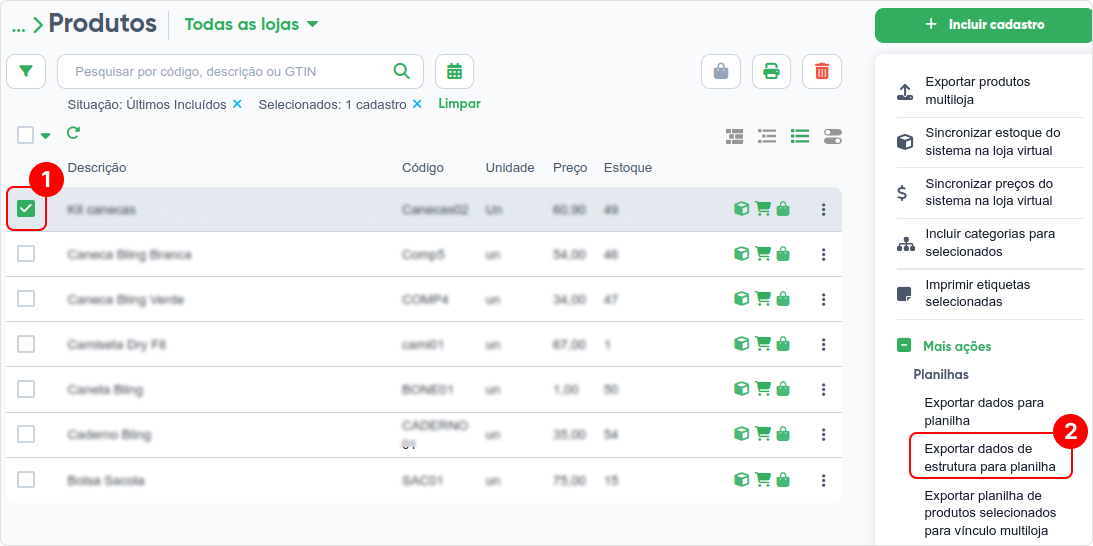1093x546 pixels.
Task: Click the Estoque column header
Action: (627, 168)
